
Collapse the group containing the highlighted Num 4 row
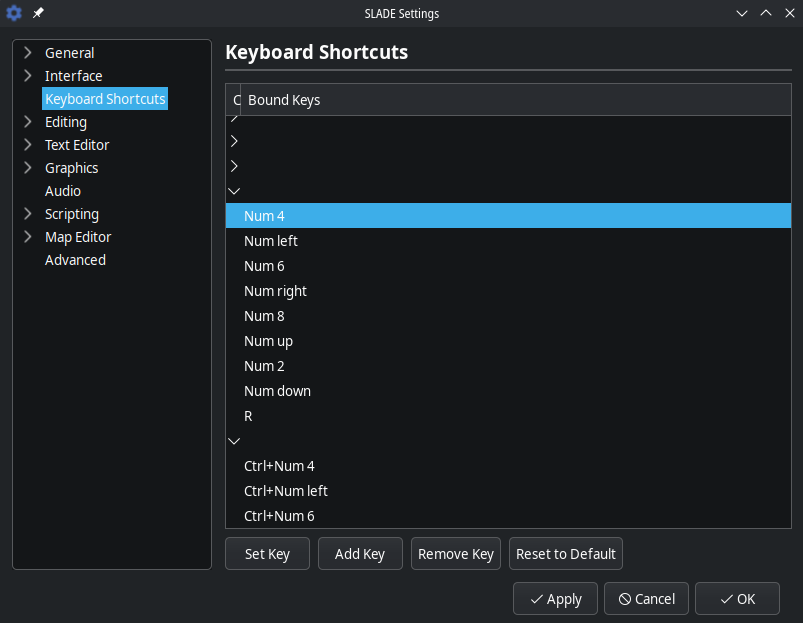point(234,191)
